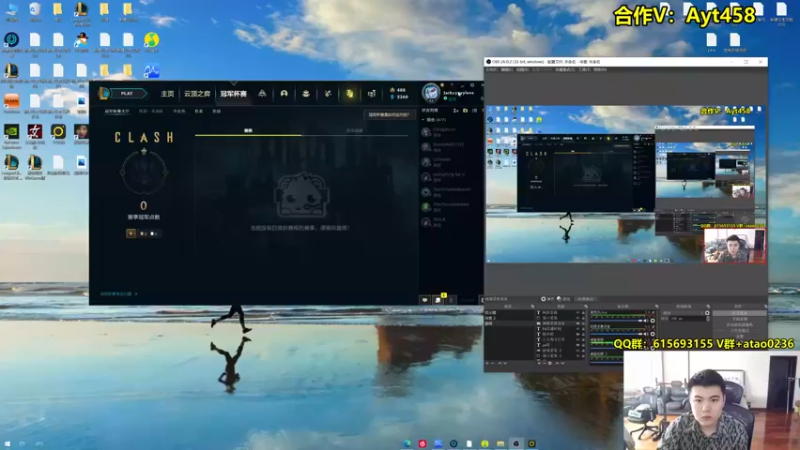Select the highlighted video capture source row
Screen dimensions: 800x450
point(561,323)
